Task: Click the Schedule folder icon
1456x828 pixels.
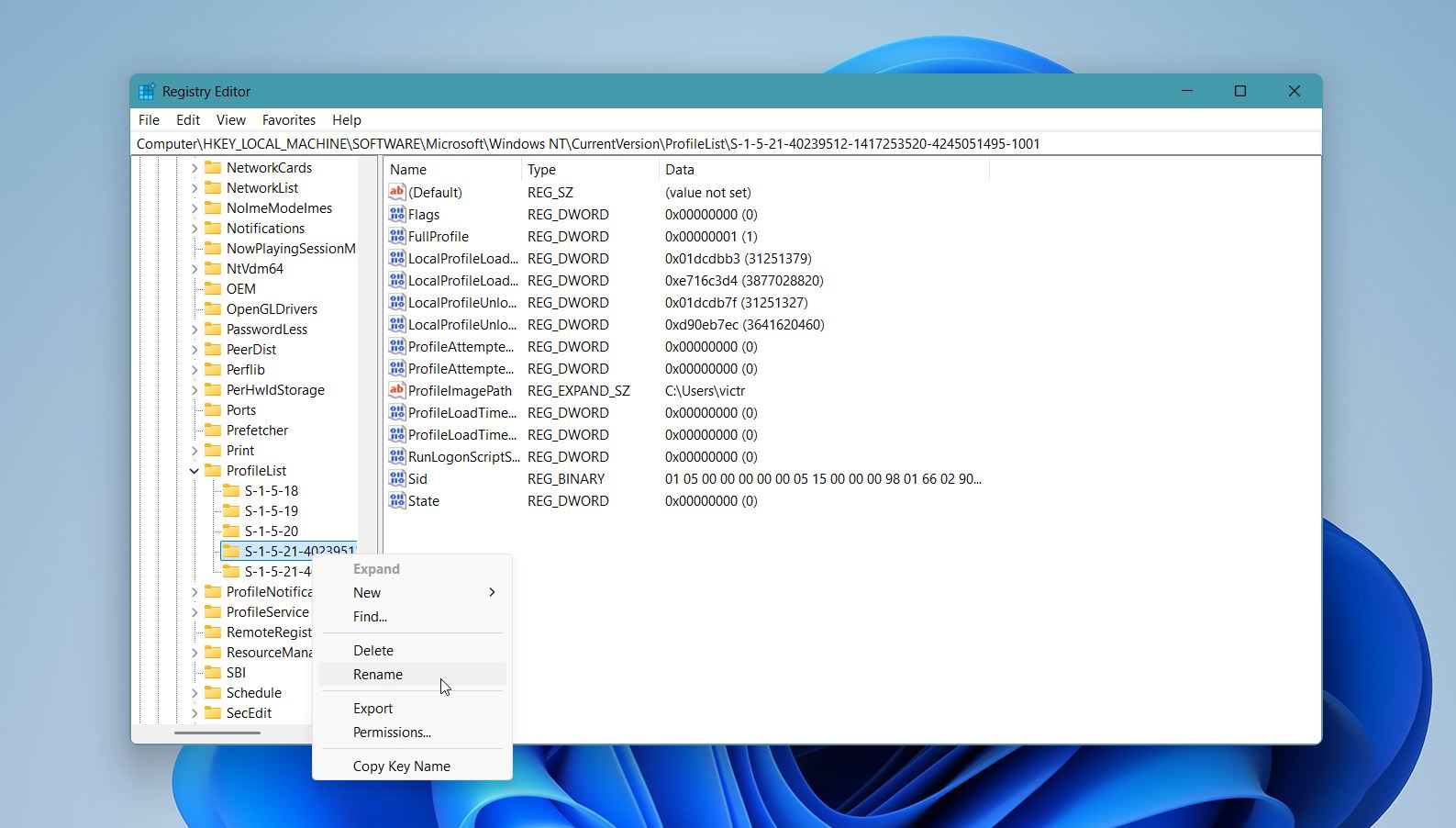Action: [213, 692]
